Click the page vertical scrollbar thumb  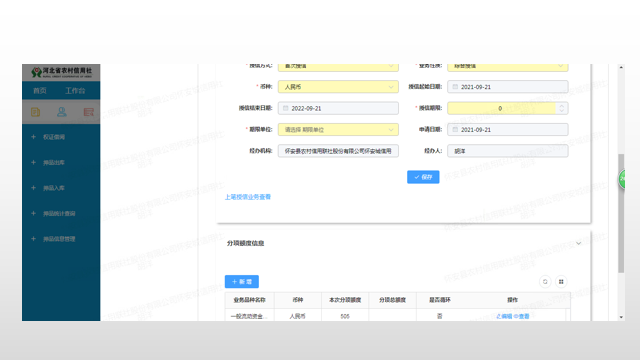point(621,213)
